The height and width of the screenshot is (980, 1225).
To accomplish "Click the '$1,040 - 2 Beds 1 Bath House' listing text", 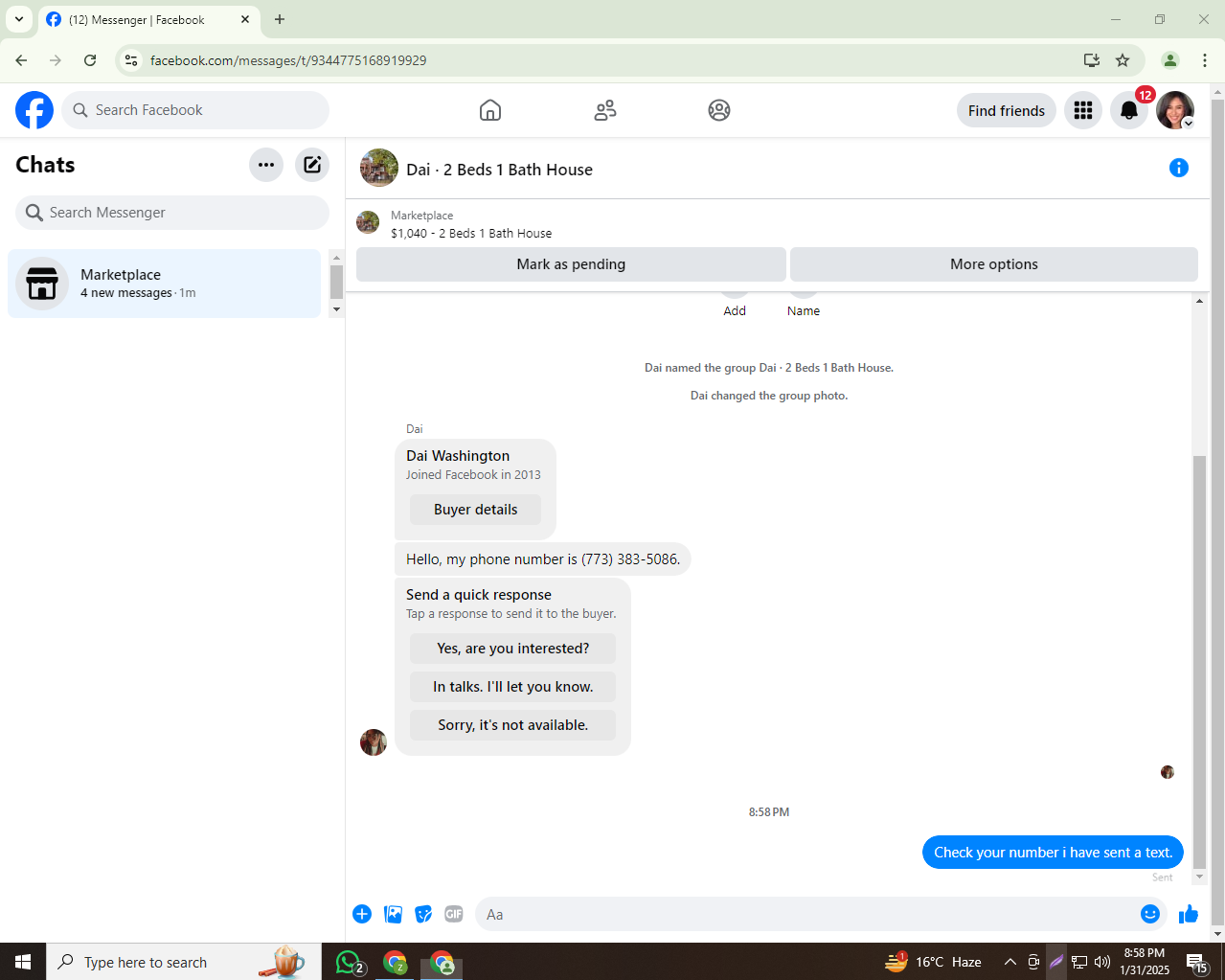I will 471,233.
